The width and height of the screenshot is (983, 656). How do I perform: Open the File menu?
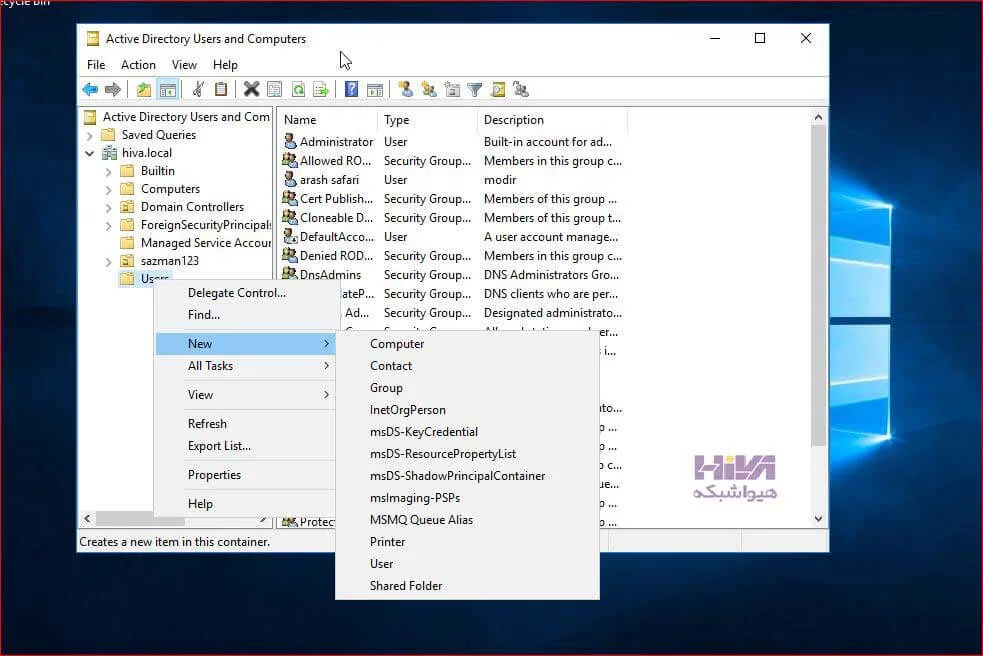96,65
